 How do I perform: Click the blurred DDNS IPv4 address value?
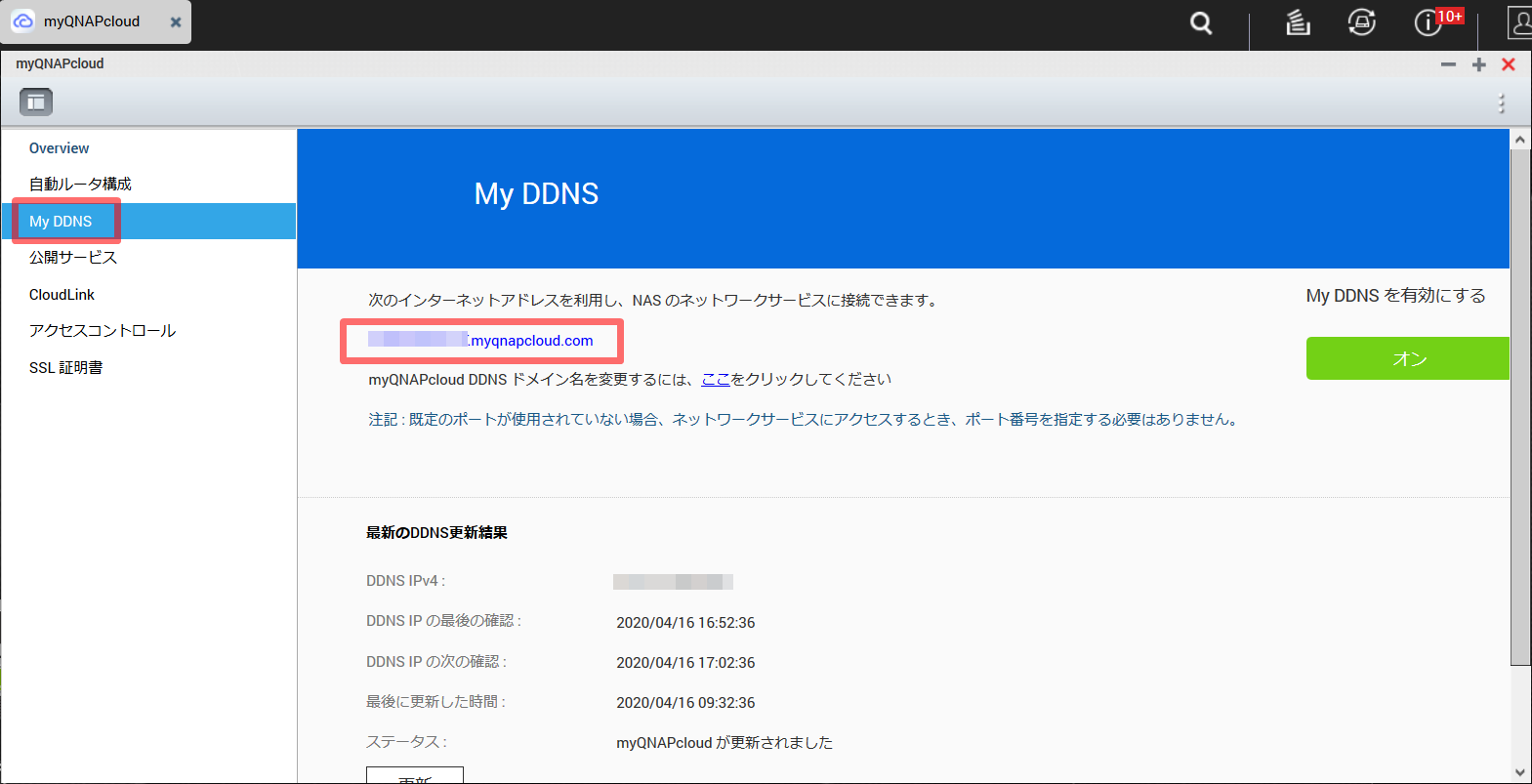click(673, 582)
